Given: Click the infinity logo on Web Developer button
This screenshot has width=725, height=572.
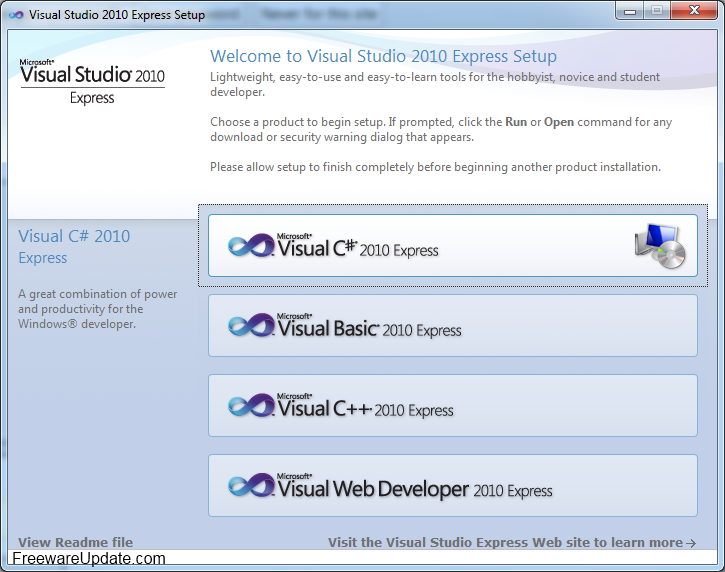Looking at the screenshot, I should tap(252, 486).
